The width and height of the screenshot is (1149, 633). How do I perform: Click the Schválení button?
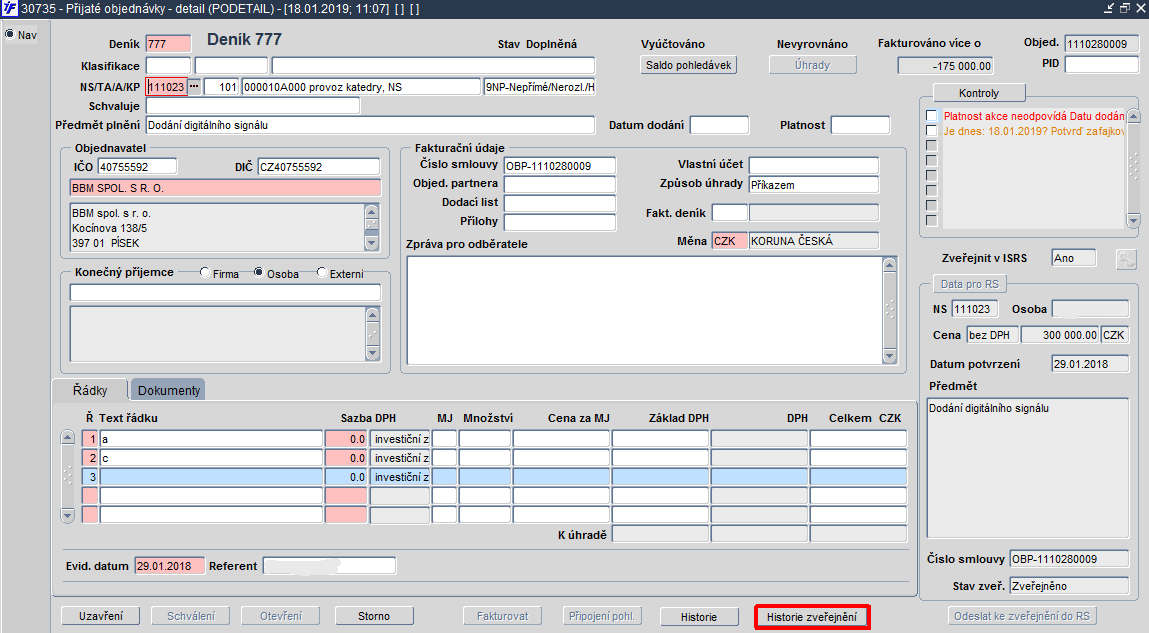pyautogui.click(x=191, y=616)
